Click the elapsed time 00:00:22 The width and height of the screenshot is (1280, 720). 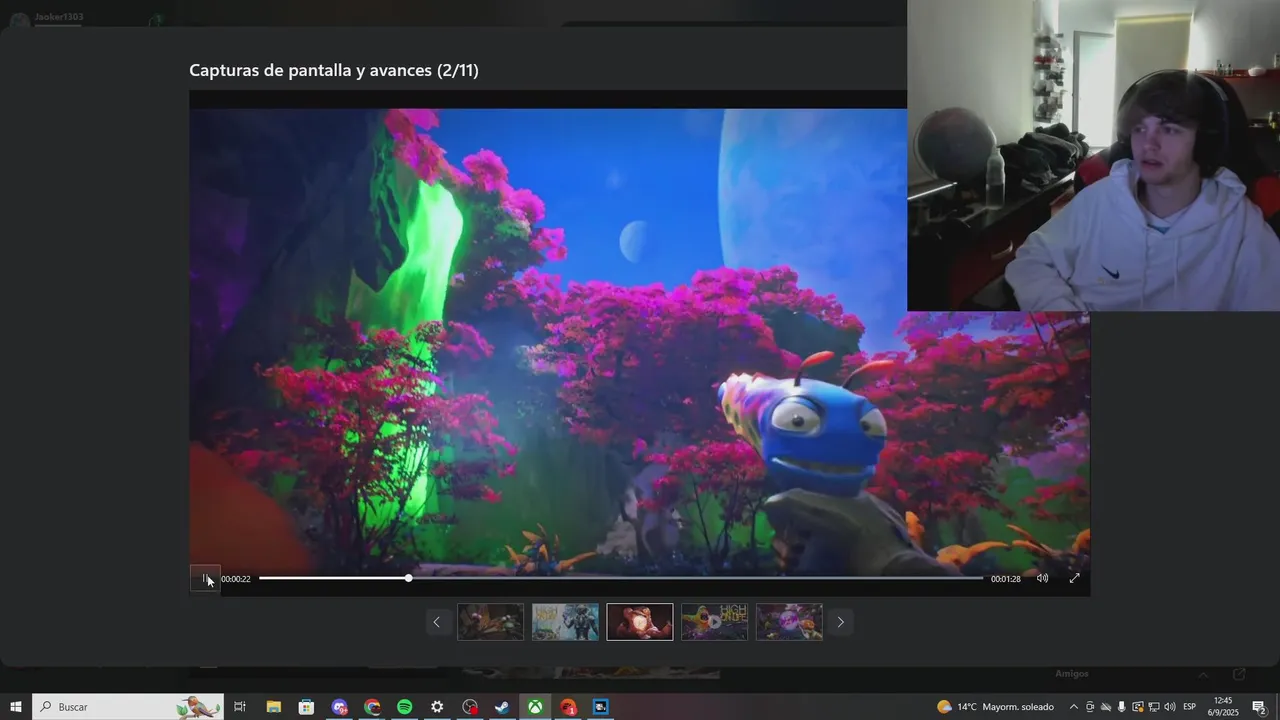[236, 579]
